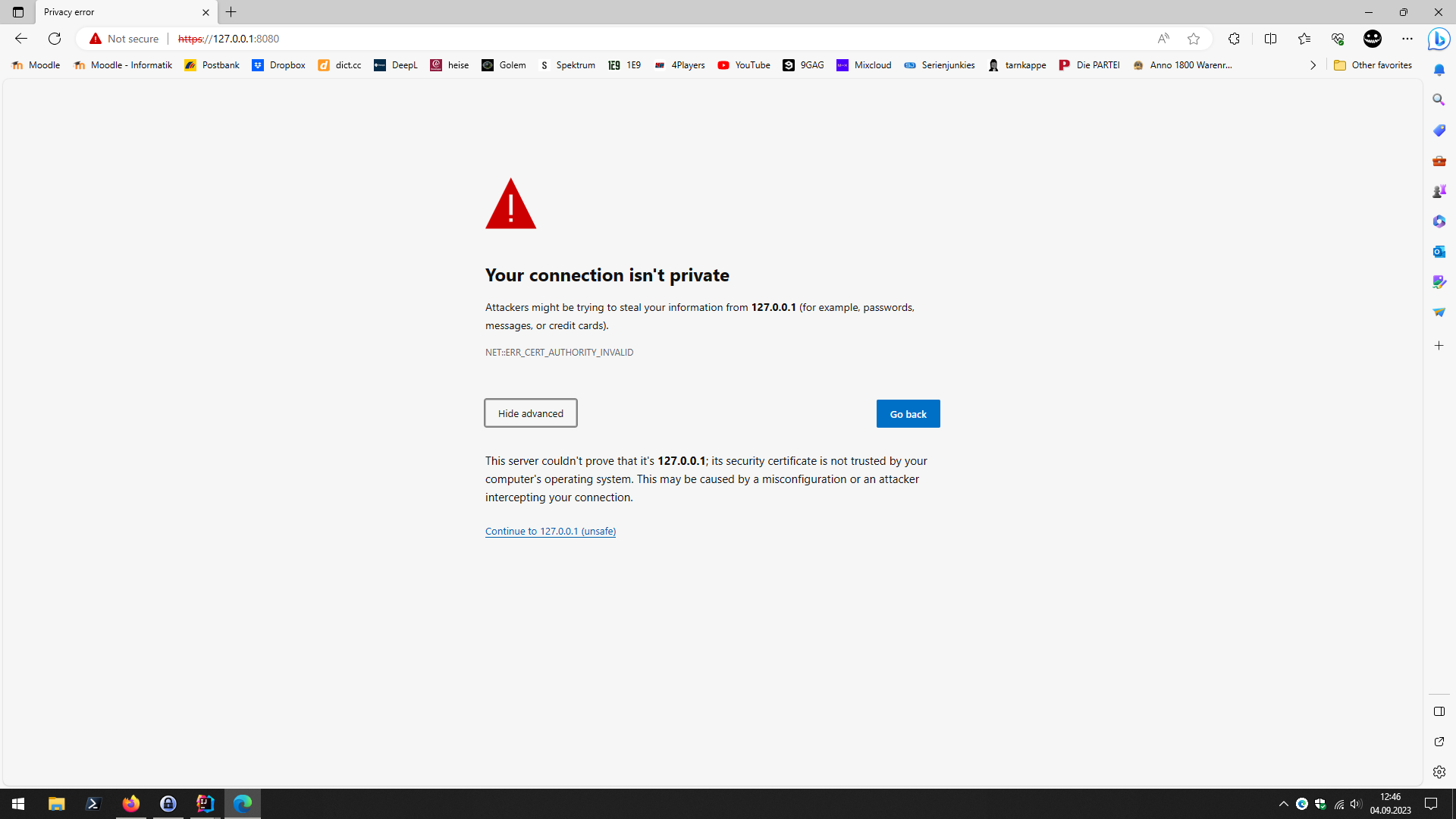Open the Extensions puzzle icon
The image size is (1456, 819).
point(1234,39)
